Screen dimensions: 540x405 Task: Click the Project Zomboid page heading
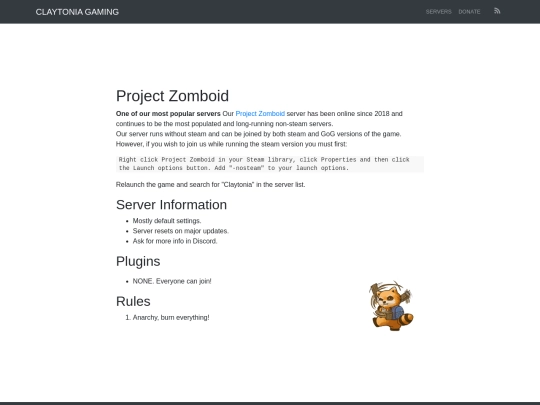coord(172,96)
